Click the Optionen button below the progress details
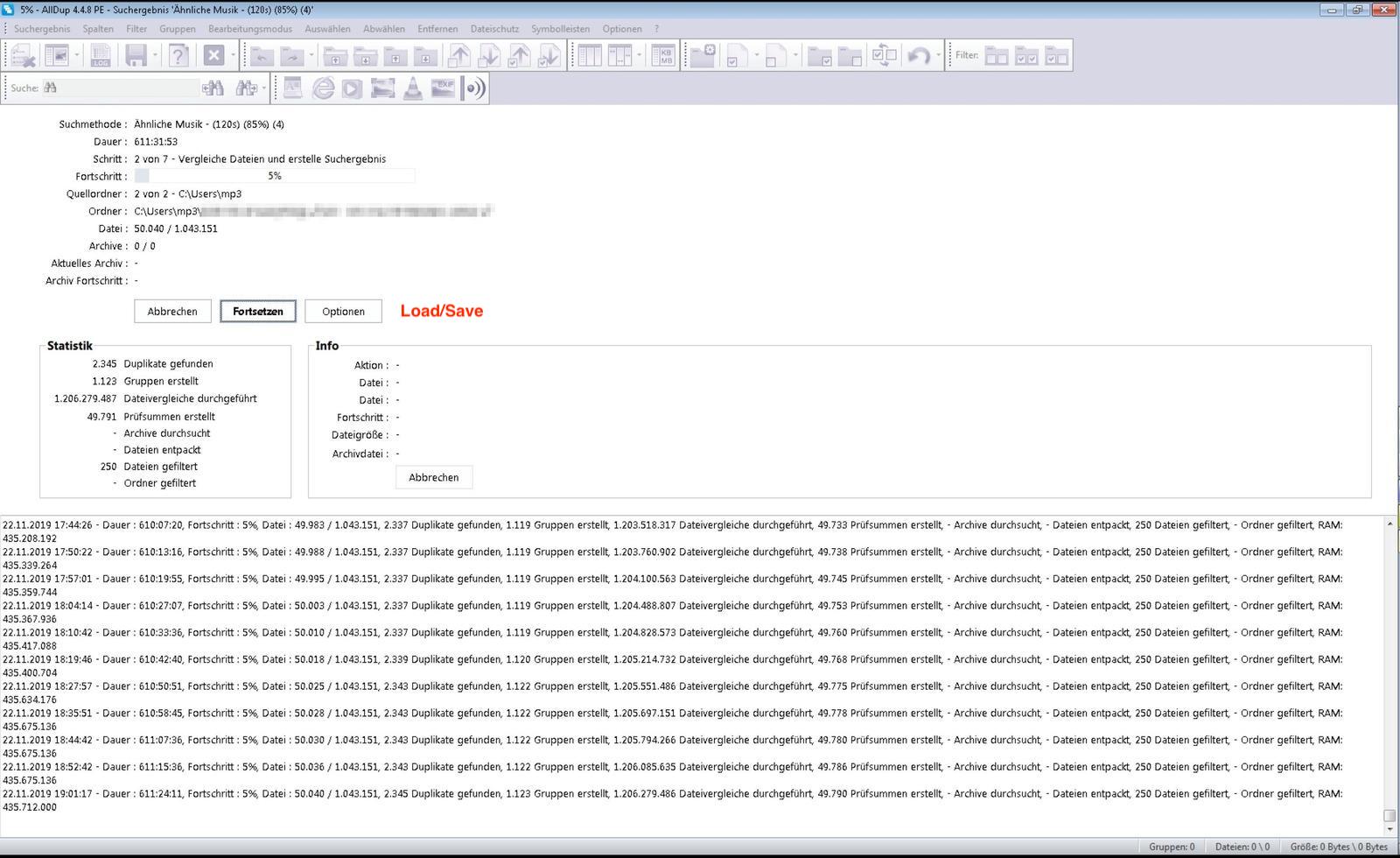 [343, 312]
